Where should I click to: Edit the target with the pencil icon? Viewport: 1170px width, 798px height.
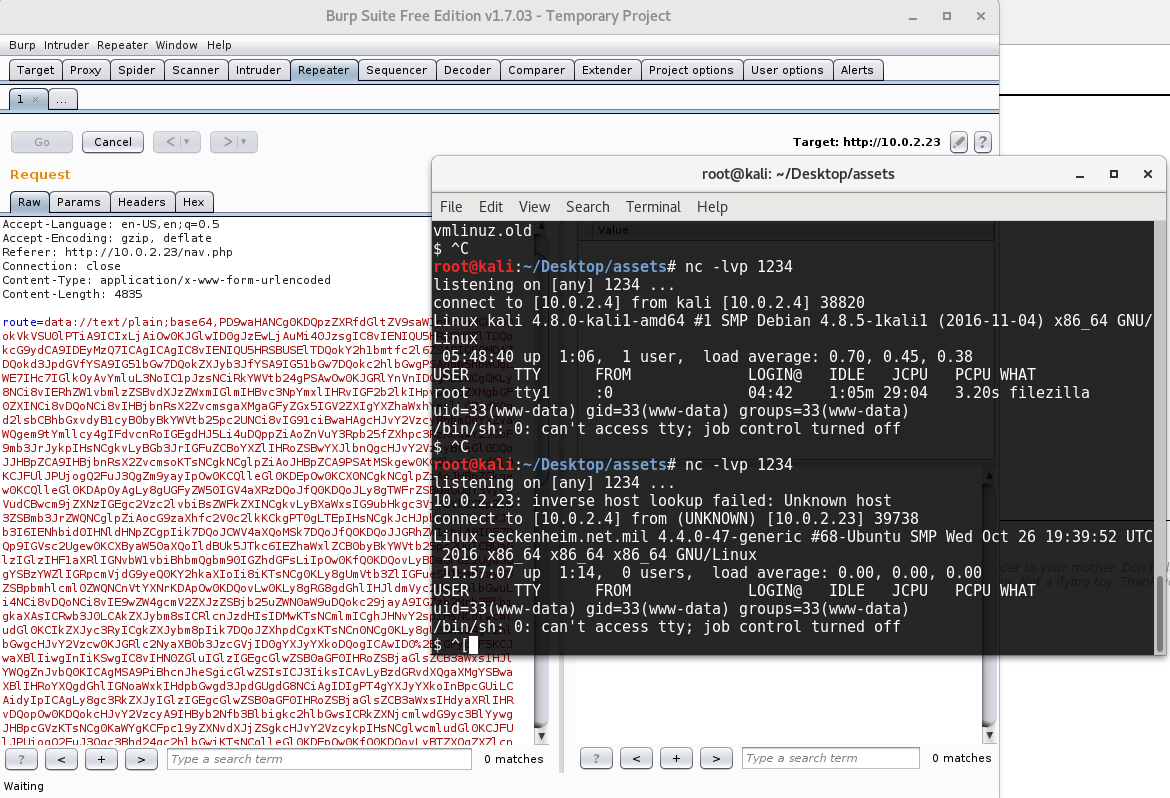click(x=959, y=142)
